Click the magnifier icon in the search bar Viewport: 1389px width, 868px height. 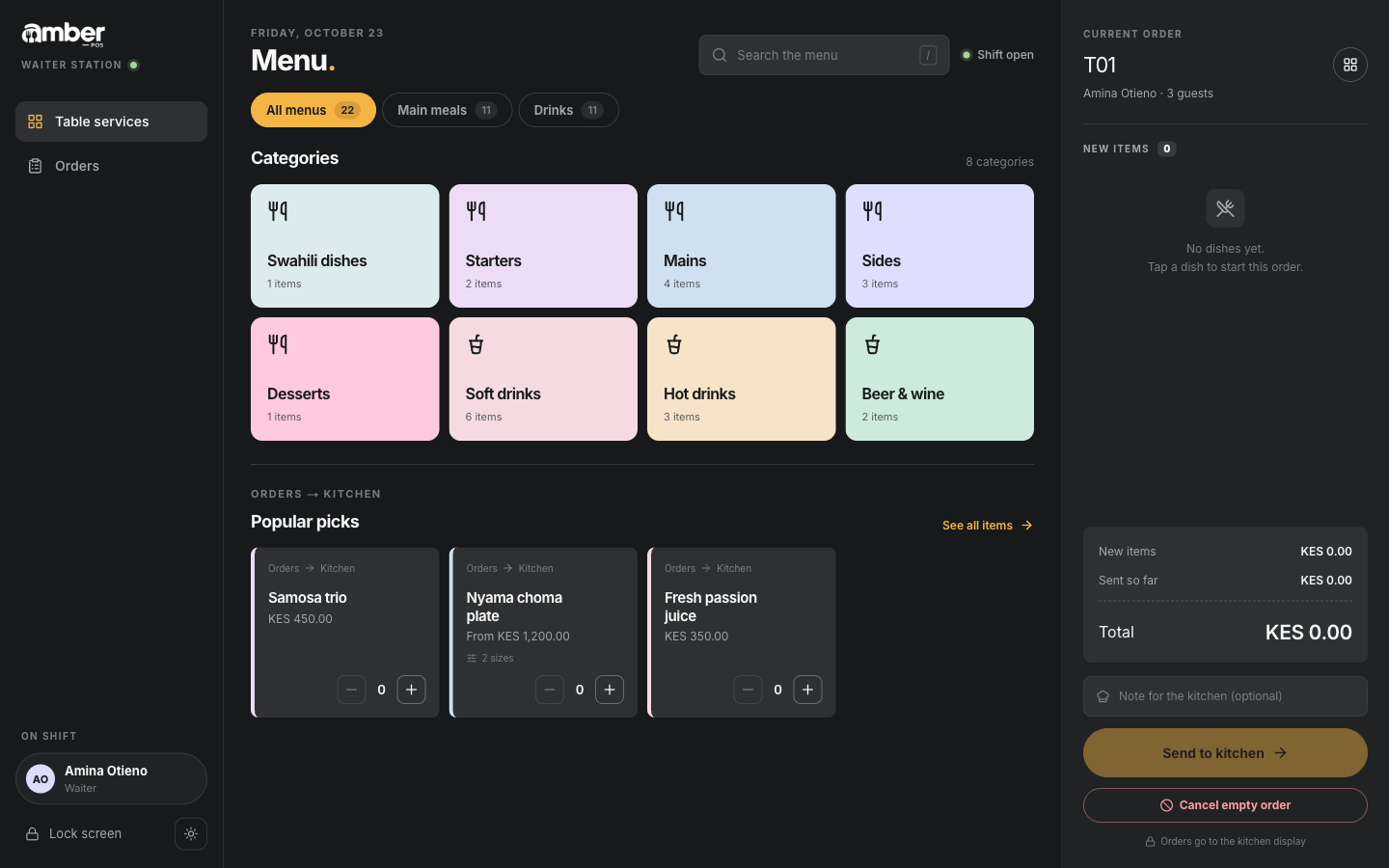pos(720,55)
